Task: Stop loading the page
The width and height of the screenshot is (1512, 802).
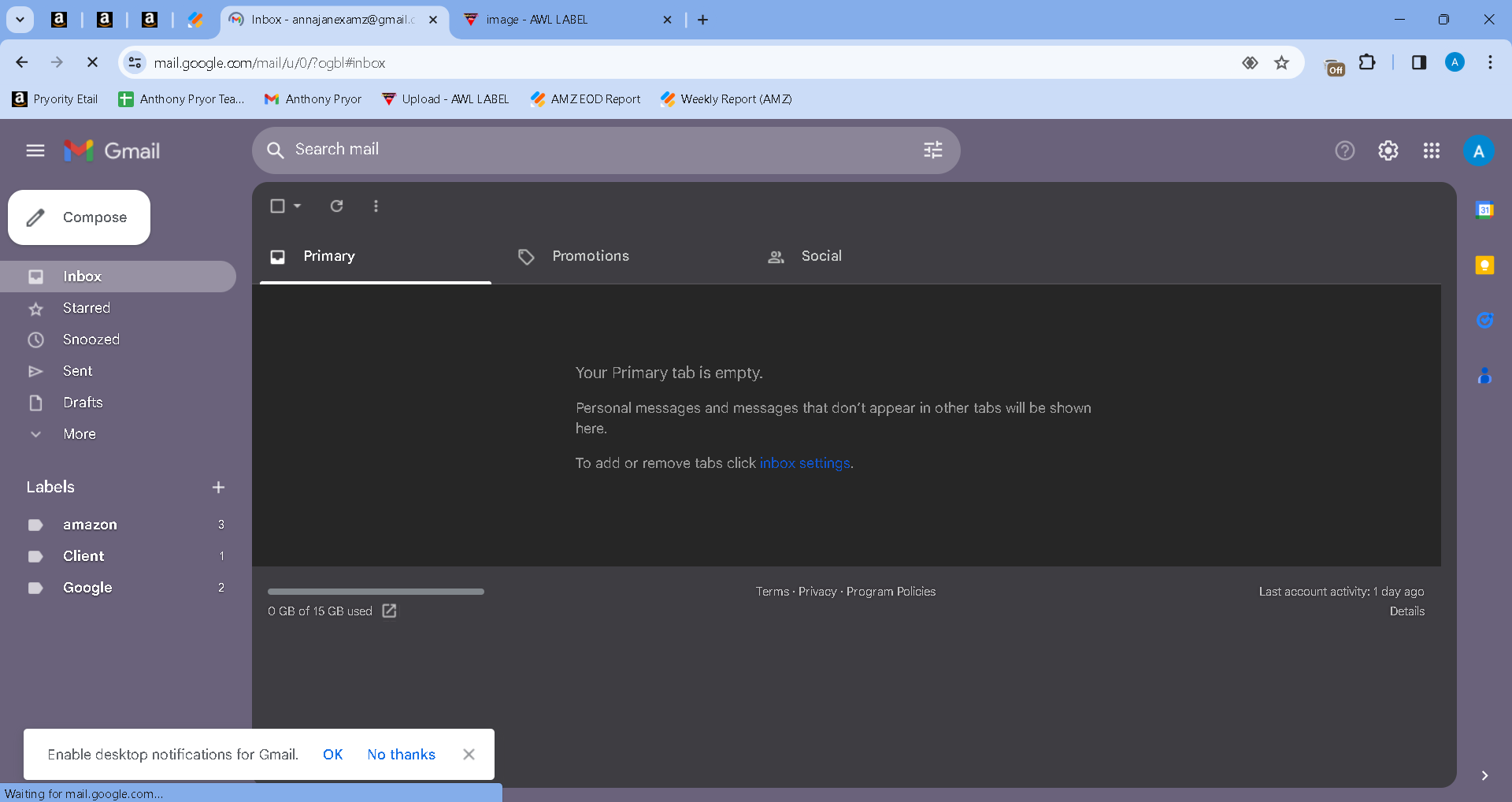Action: tap(92, 62)
